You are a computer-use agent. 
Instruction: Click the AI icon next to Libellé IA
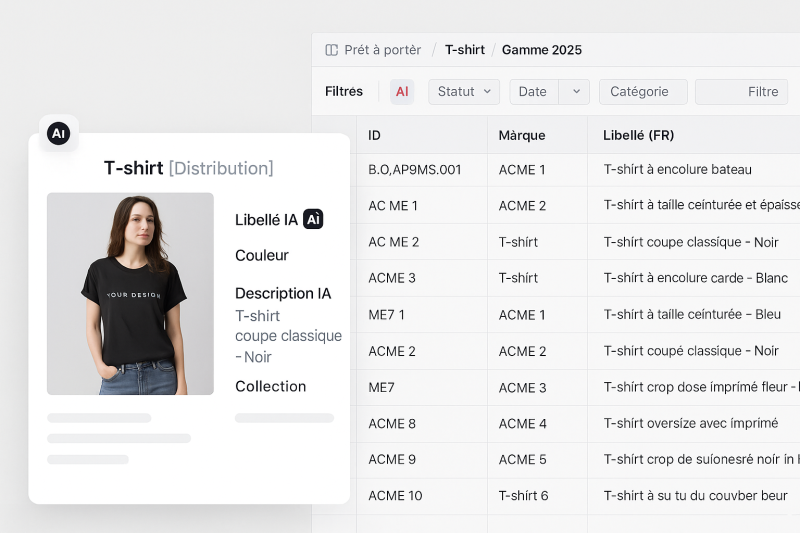pos(313,219)
